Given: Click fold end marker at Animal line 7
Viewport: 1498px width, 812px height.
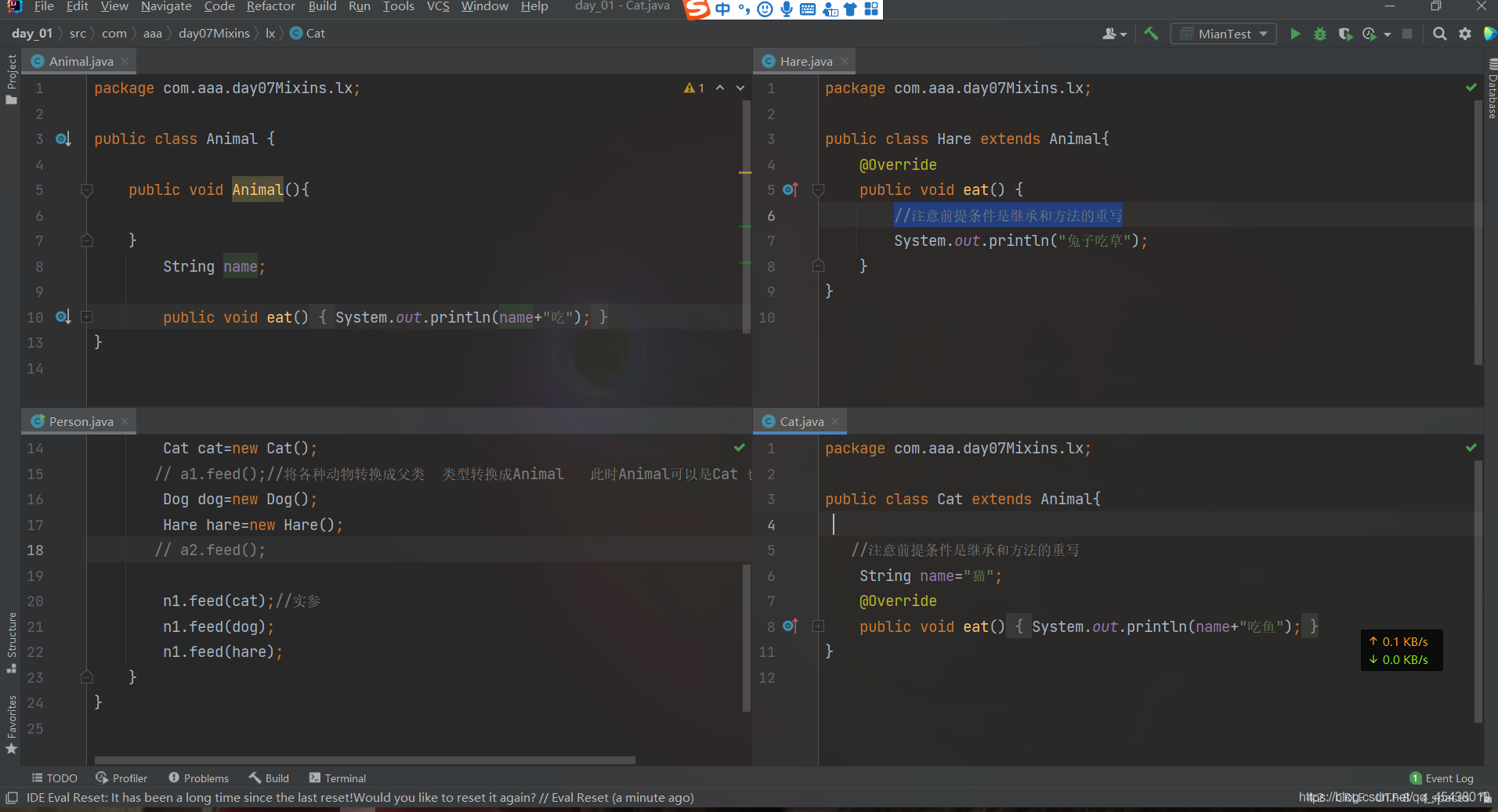Looking at the screenshot, I should pos(87,240).
